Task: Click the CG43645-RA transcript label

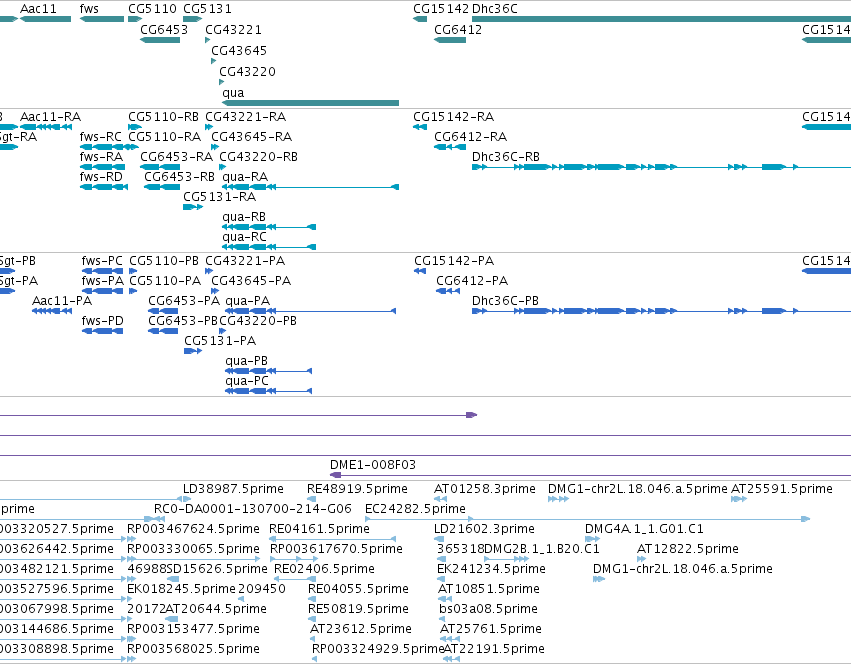Action: (251, 137)
